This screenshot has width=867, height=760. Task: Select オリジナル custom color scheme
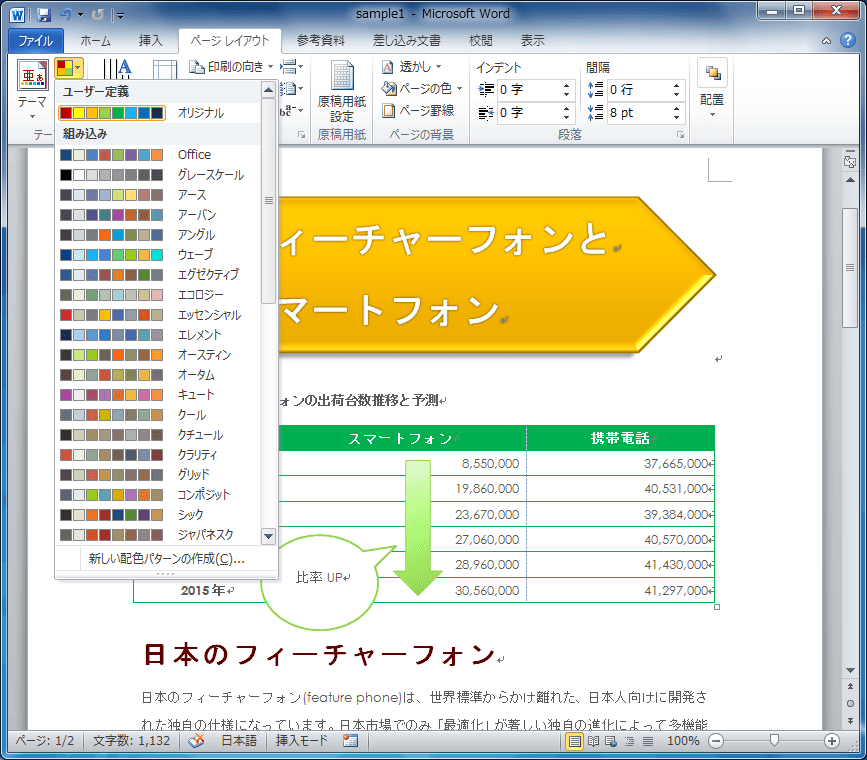(158, 113)
